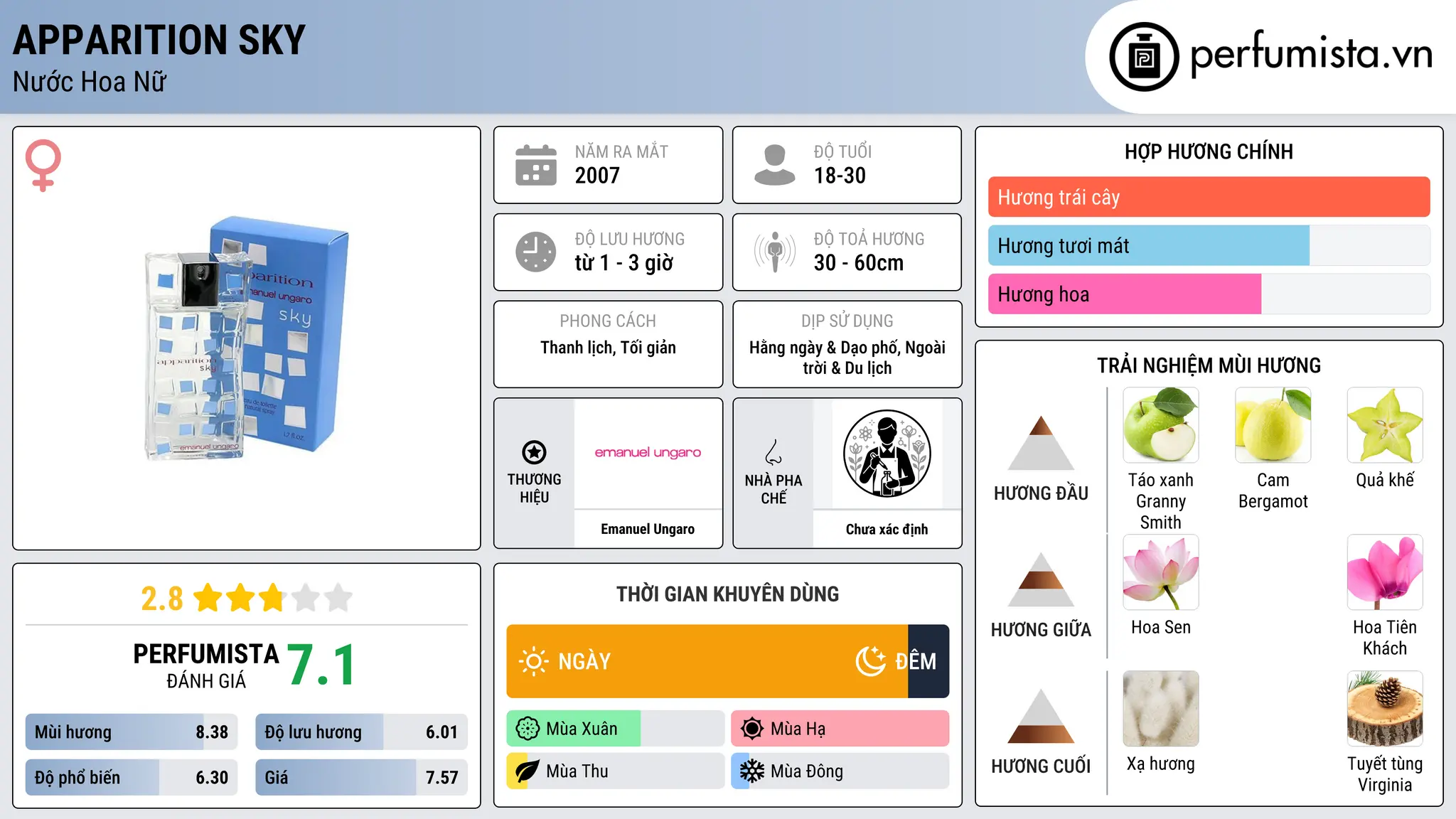Click the Cam Bergamot fruit image
The height and width of the screenshot is (819, 1456).
(x=1273, y=425)
